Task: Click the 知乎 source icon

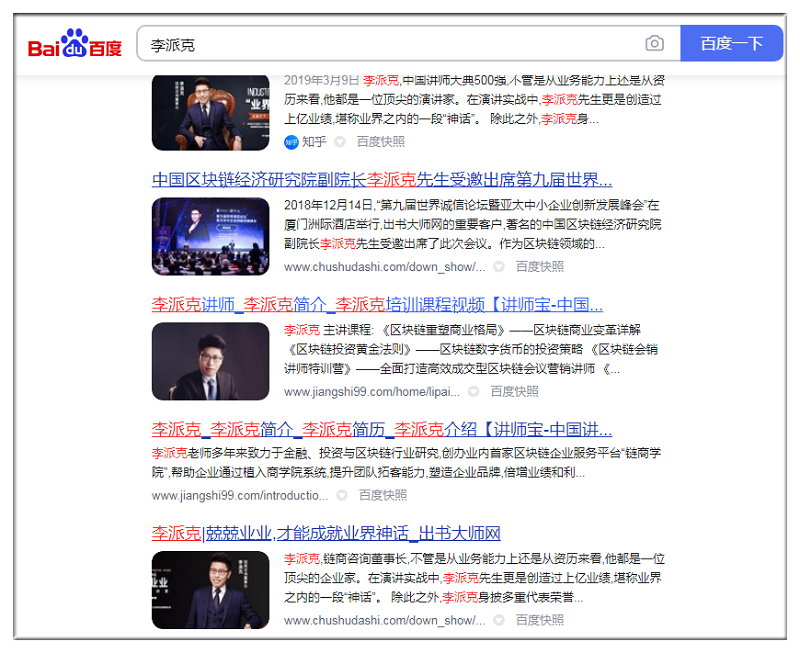Action: click(291, 142)
